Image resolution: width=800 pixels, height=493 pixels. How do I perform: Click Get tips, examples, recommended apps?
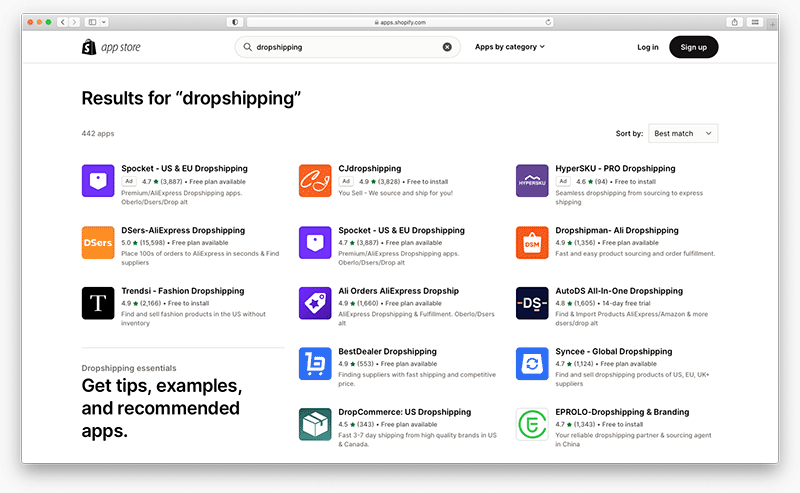click(x=161, y=408)
